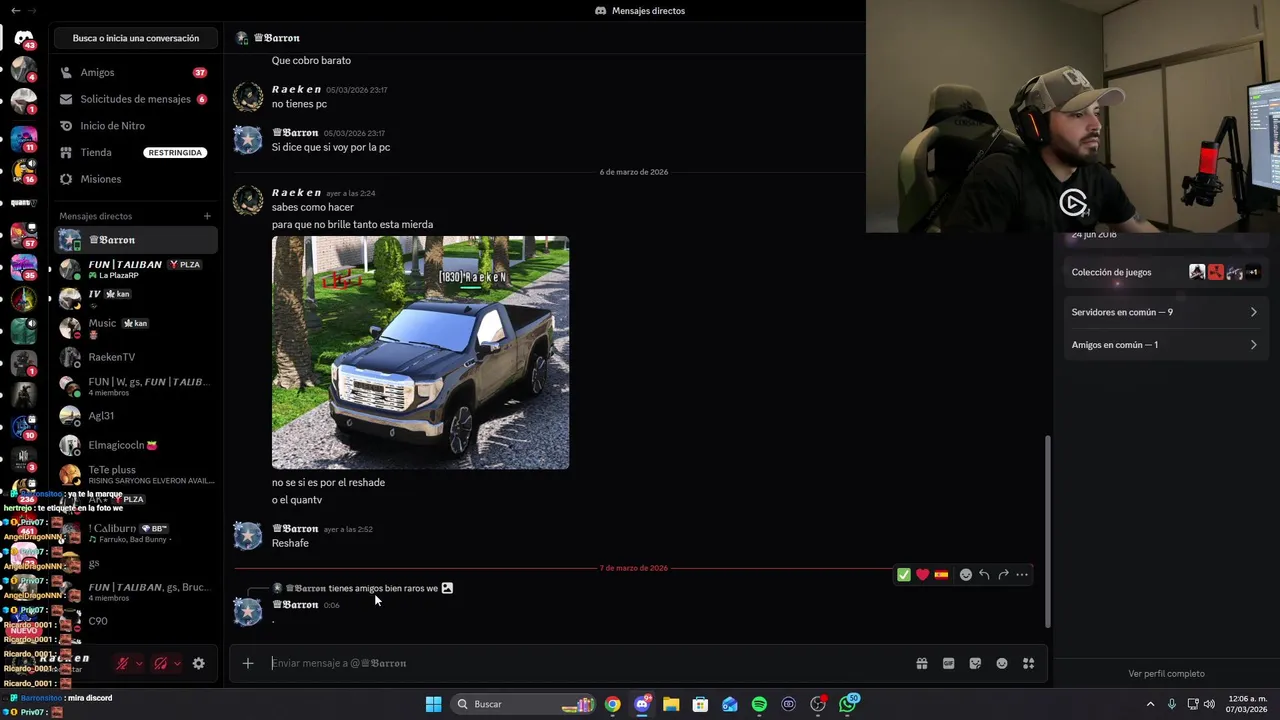Open the C90 conversation
Screen dimensions: 1280x720
136,621
